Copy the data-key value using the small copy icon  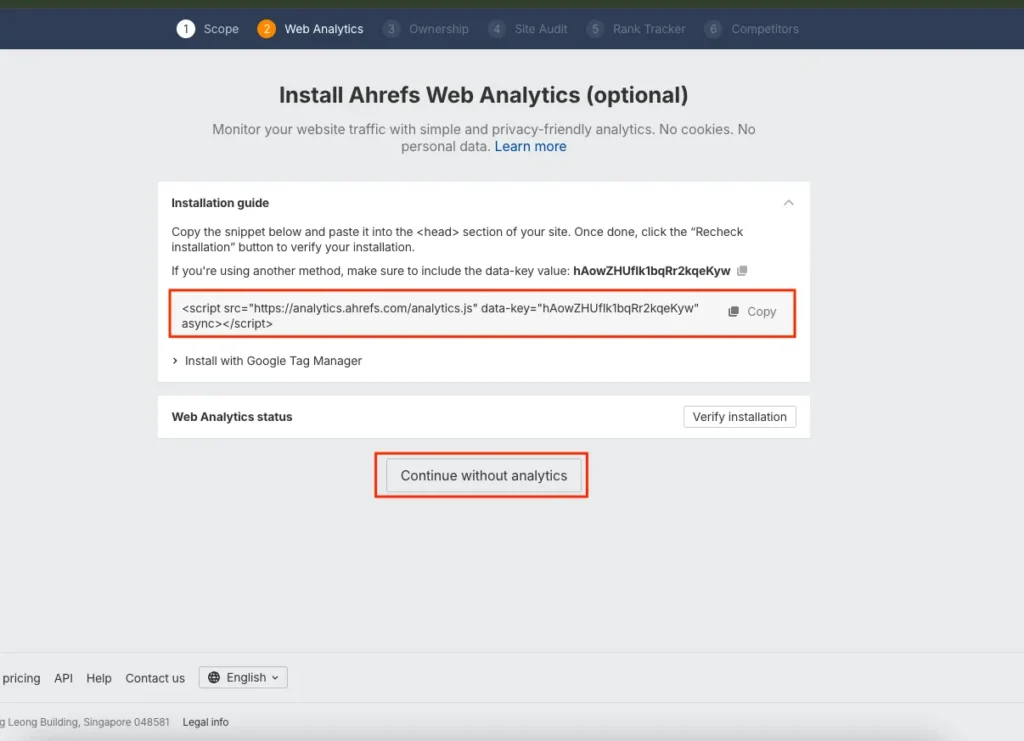click(742, 271)
